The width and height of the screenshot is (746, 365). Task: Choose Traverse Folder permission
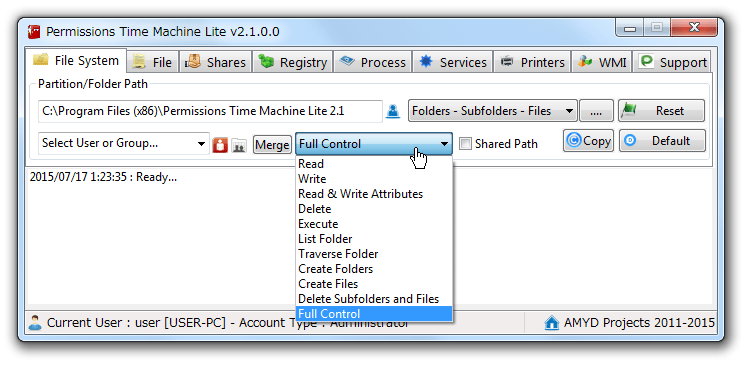pos(373,254)
